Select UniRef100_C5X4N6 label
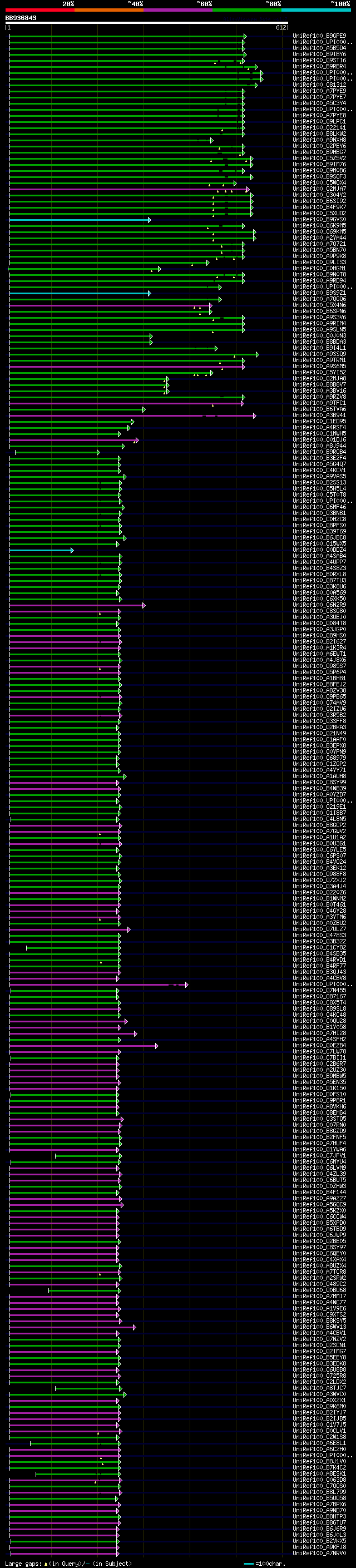This screenshot has width=356, height=1568. (x=319, y=305)
